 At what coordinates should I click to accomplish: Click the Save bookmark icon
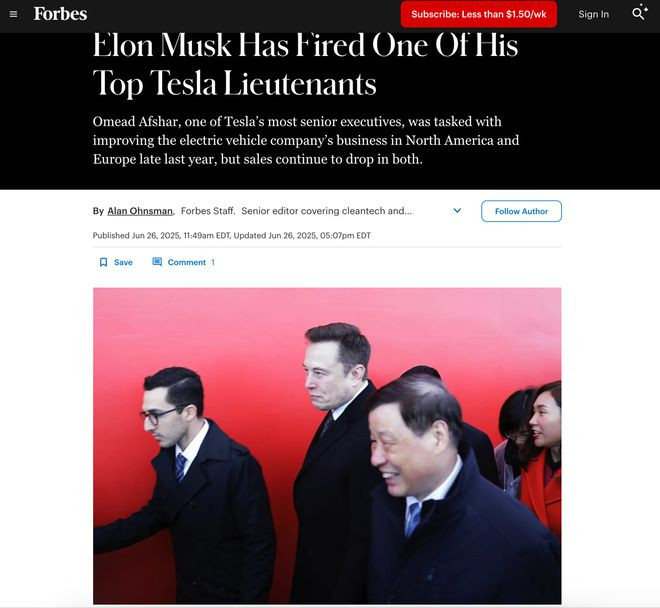103,262
